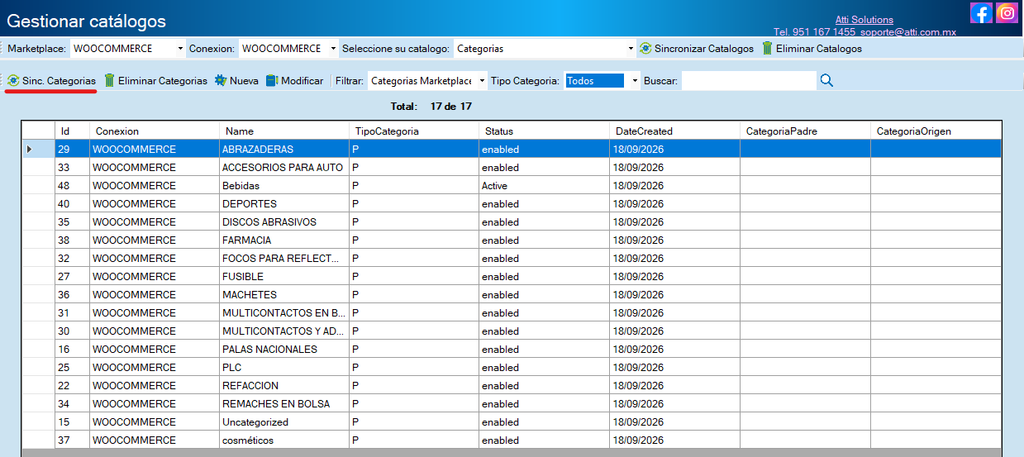Select the MACHETES name cell
Image resolution: width=1024 pixels, height=457 pixels.
coord(284,294)
